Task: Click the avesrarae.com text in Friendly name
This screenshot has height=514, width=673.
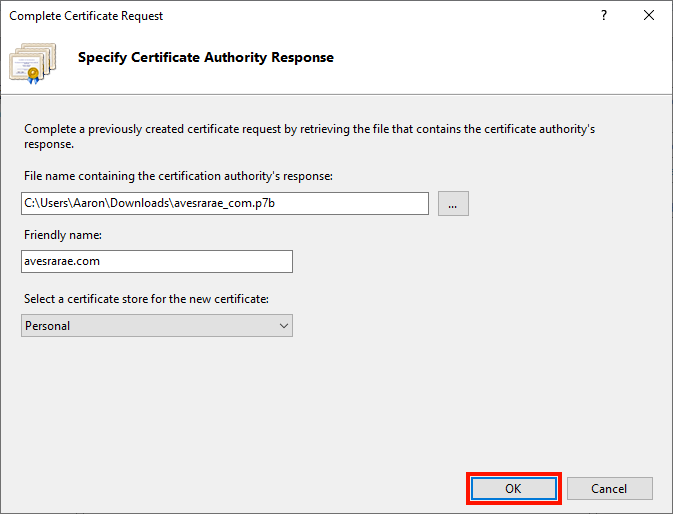Action: pos(61,261)
